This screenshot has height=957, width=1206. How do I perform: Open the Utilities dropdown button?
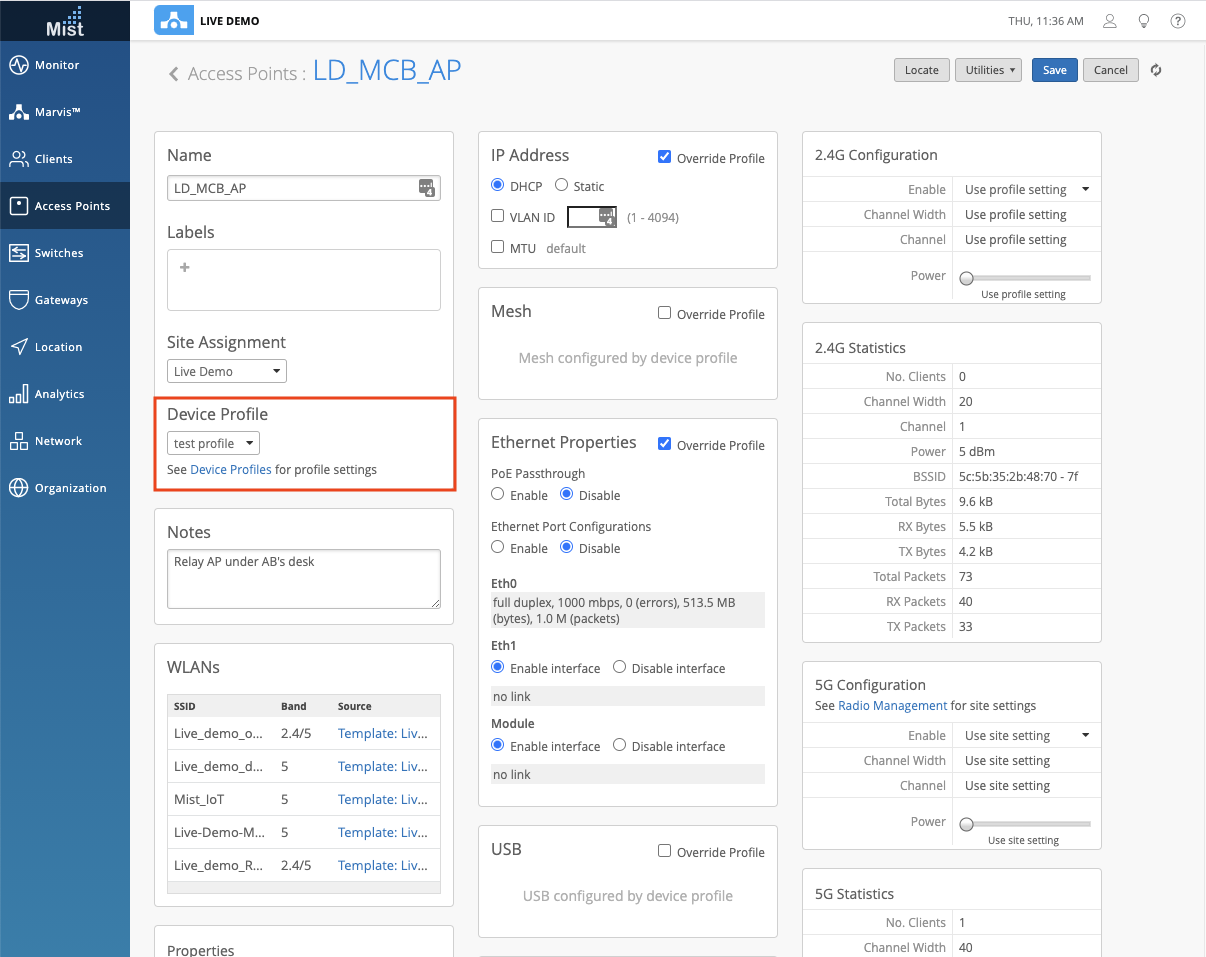point(989,70)
